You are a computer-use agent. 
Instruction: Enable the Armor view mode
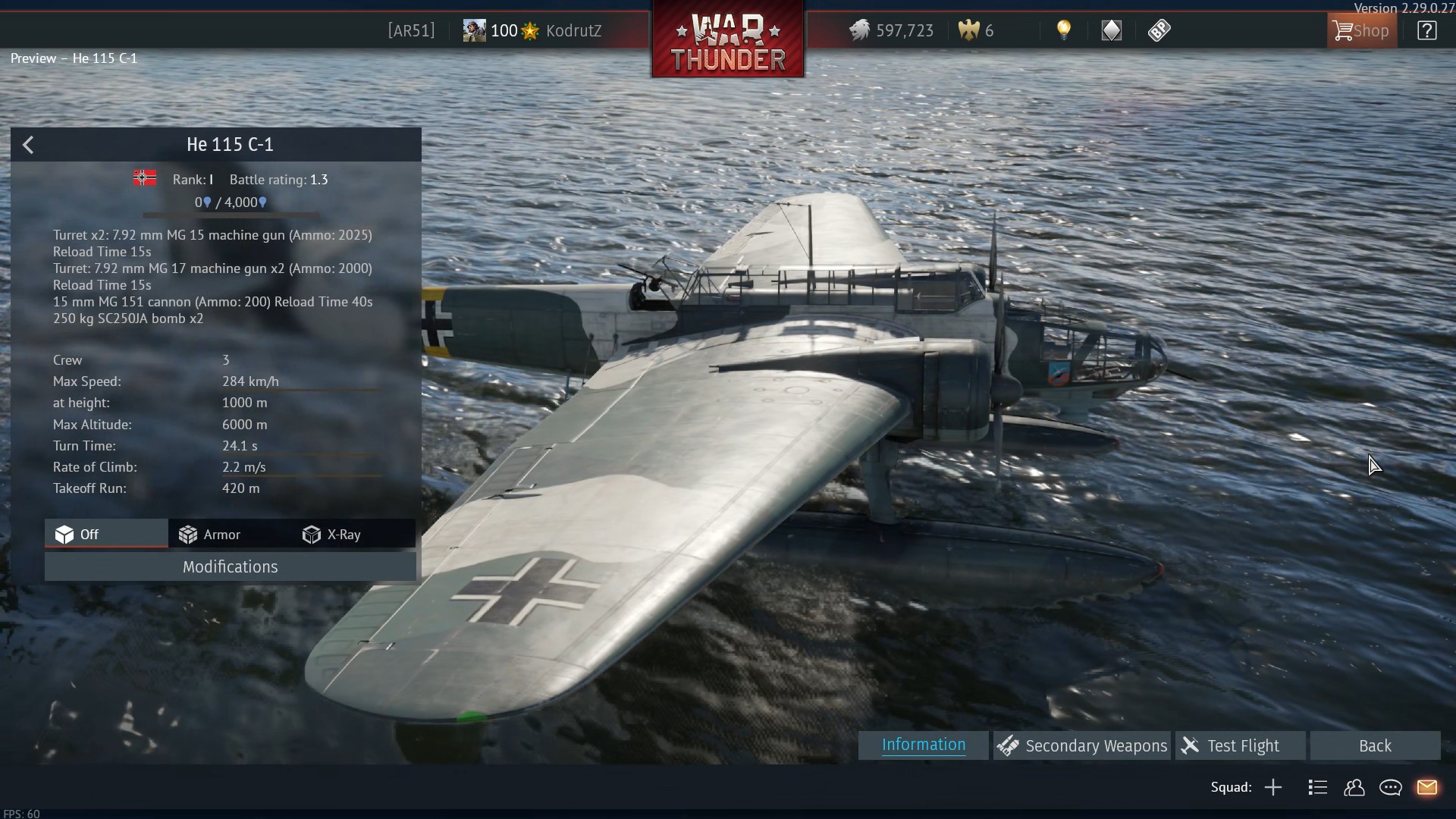(x=230, y=534)
